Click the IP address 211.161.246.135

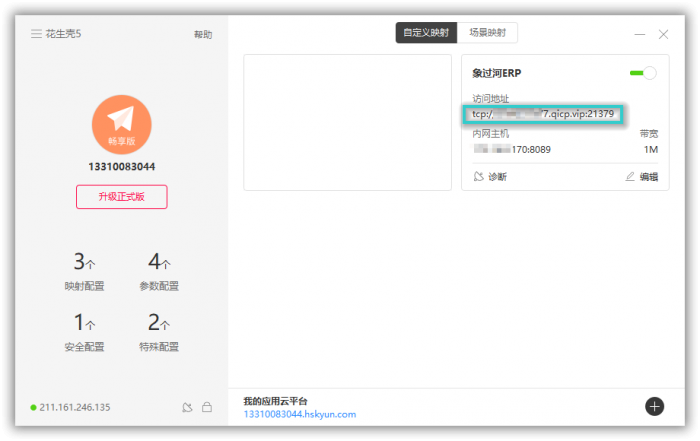(75, 407)
